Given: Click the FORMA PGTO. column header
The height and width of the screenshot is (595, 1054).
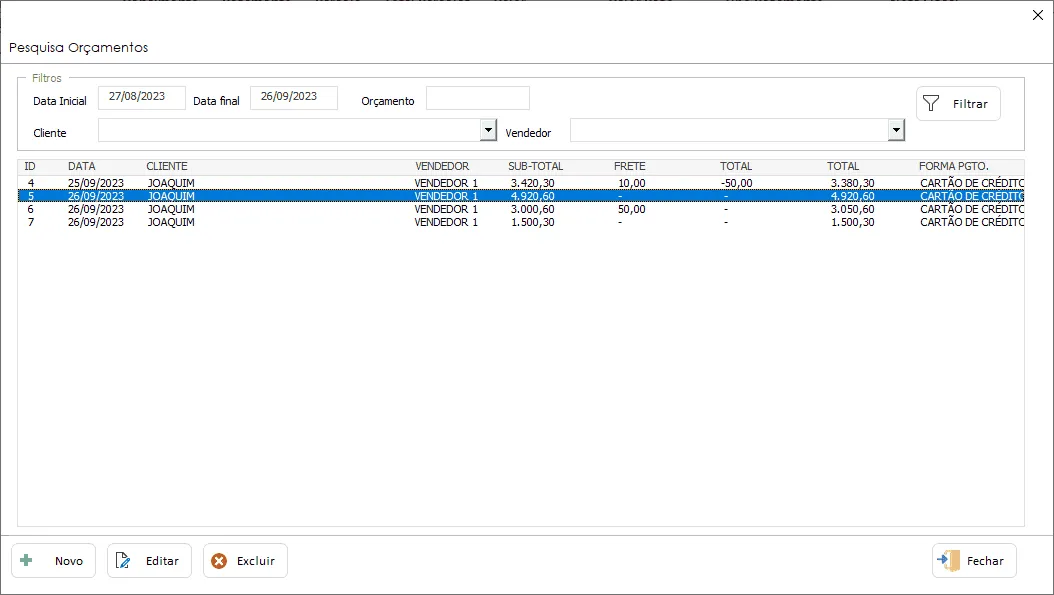Looking at the screenshot, I should (x=953, y=166).
